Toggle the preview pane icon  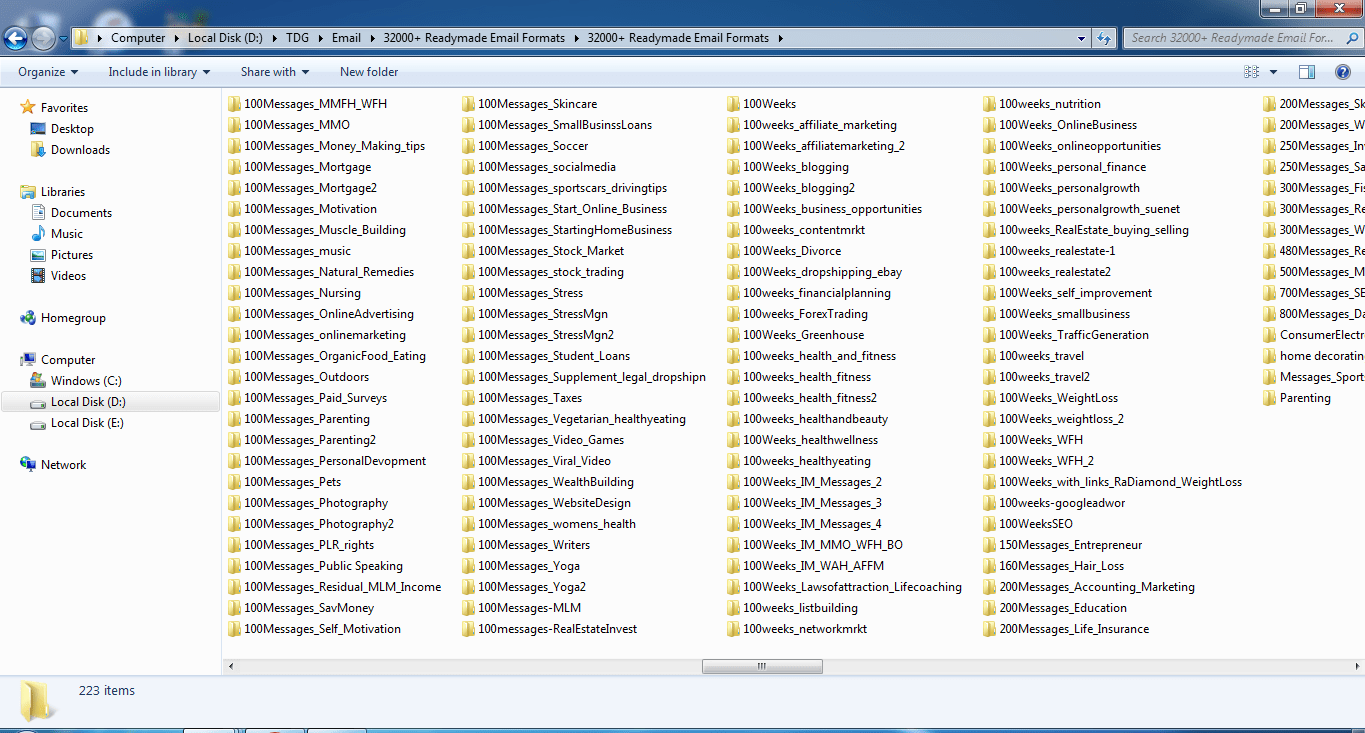point(1306,72)
